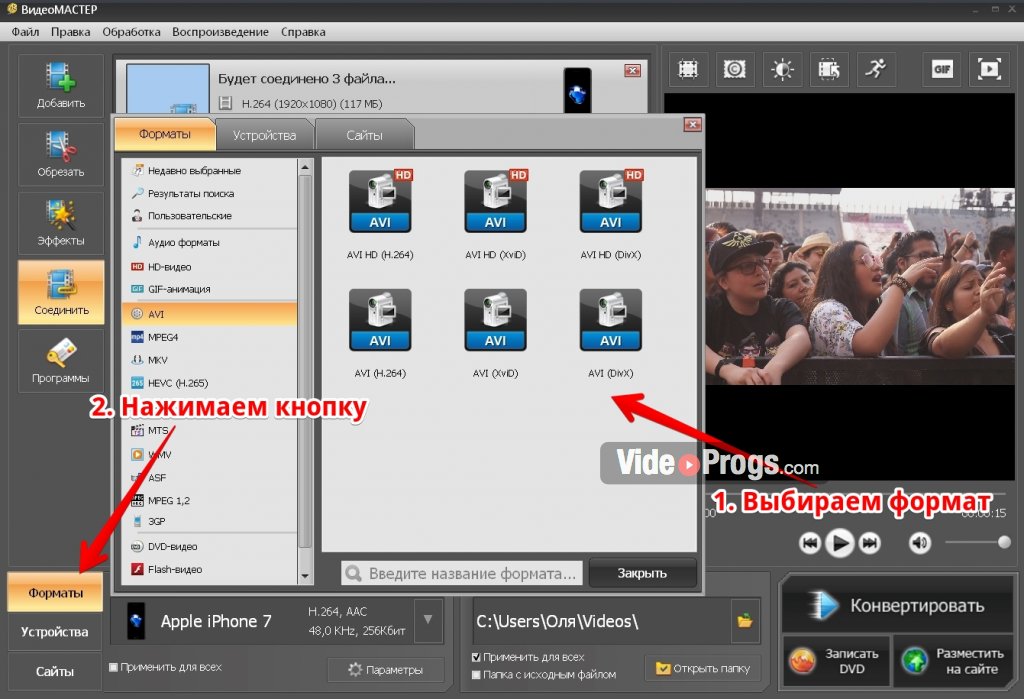This screenshot has width=1024, height=699.
Task: Click the bottom-left Устройства button
Action: (x=55, y=632)
